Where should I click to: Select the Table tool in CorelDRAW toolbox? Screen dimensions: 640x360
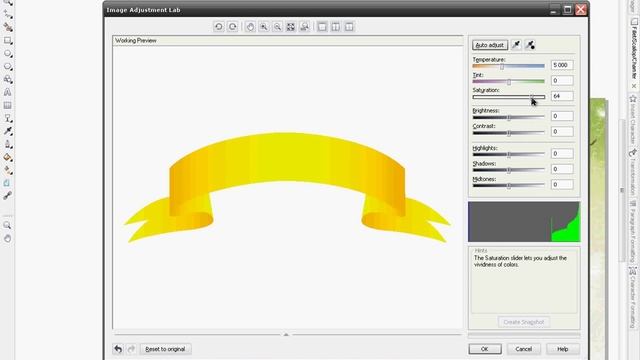8,105
